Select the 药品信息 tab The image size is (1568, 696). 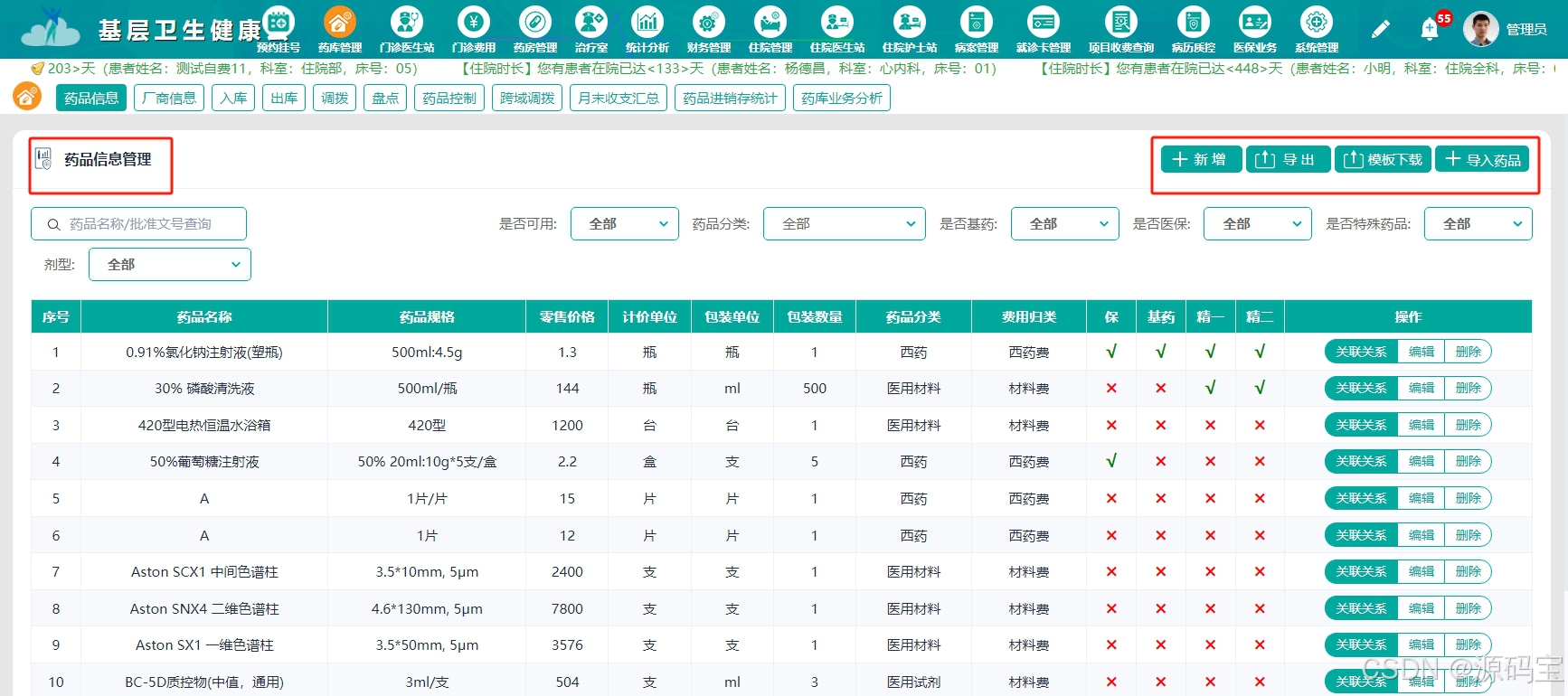[x=91, y=98]
